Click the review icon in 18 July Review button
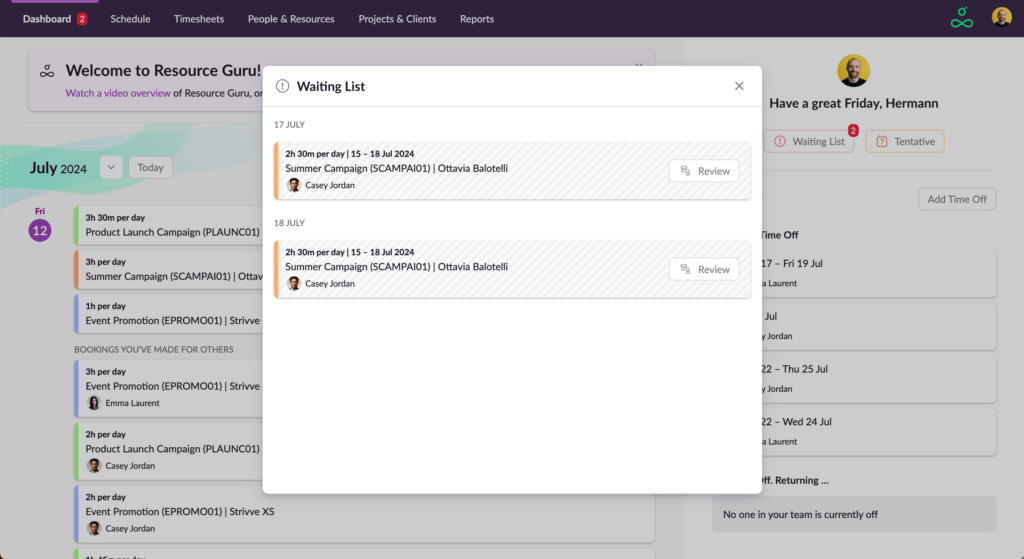Image resolution: width=1024 pixels, height=559 pixels. click(685, 269)
